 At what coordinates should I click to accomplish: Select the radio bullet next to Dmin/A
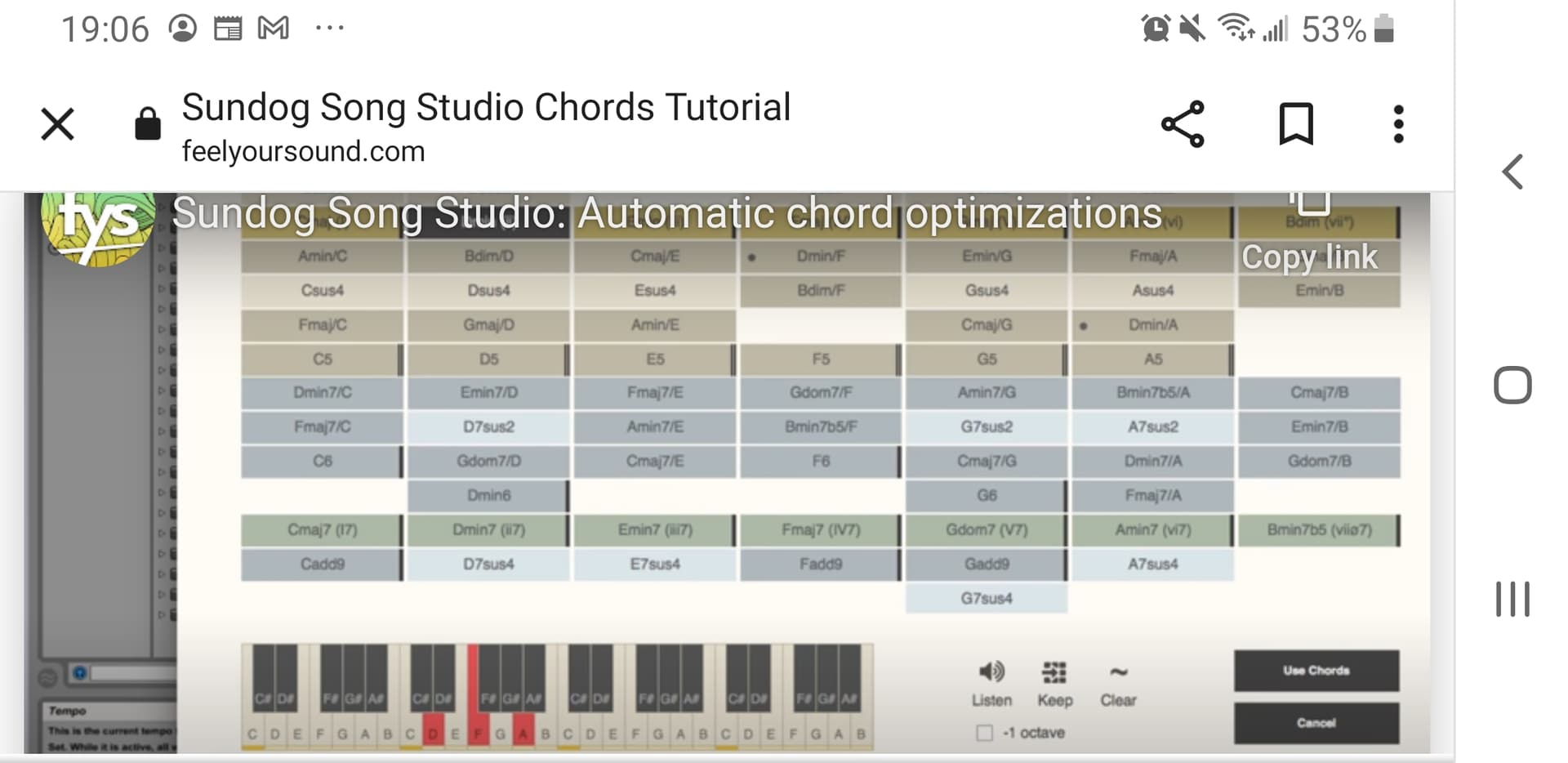(x=1083, y=324)
